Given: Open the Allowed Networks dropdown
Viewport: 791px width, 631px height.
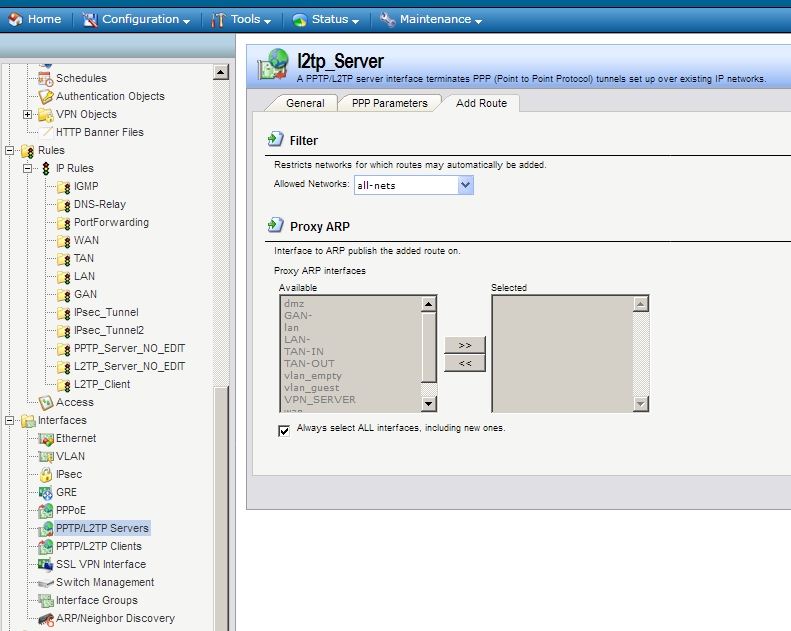Looking at the screenshot, I should click(x=465, y=185).
